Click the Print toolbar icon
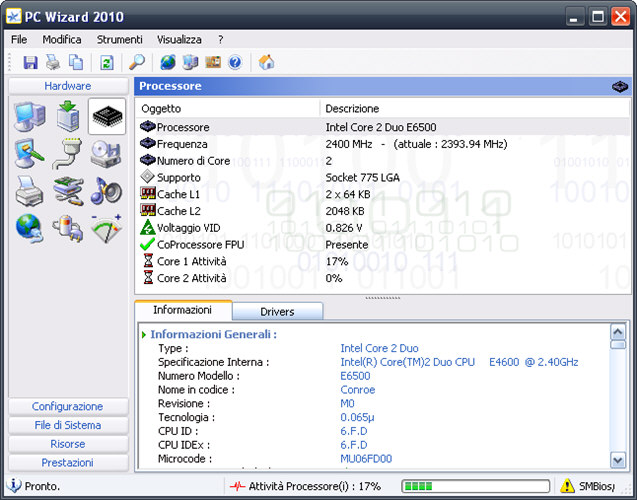Image resolution: width=637 pixels, height=500 pixels. [53, 63]
